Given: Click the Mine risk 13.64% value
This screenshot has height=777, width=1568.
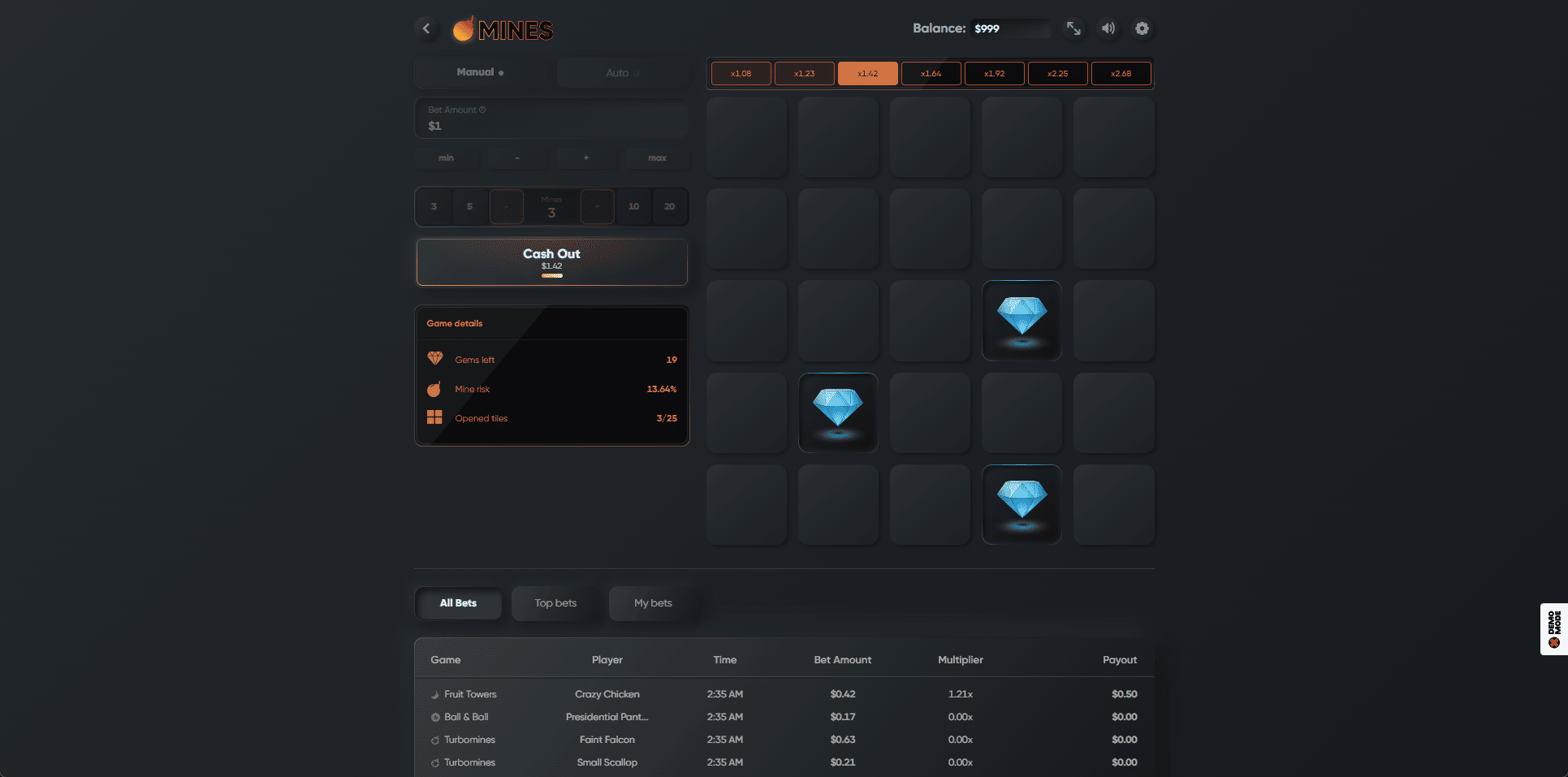Looking at the screenshot, I should pos(662,389).
